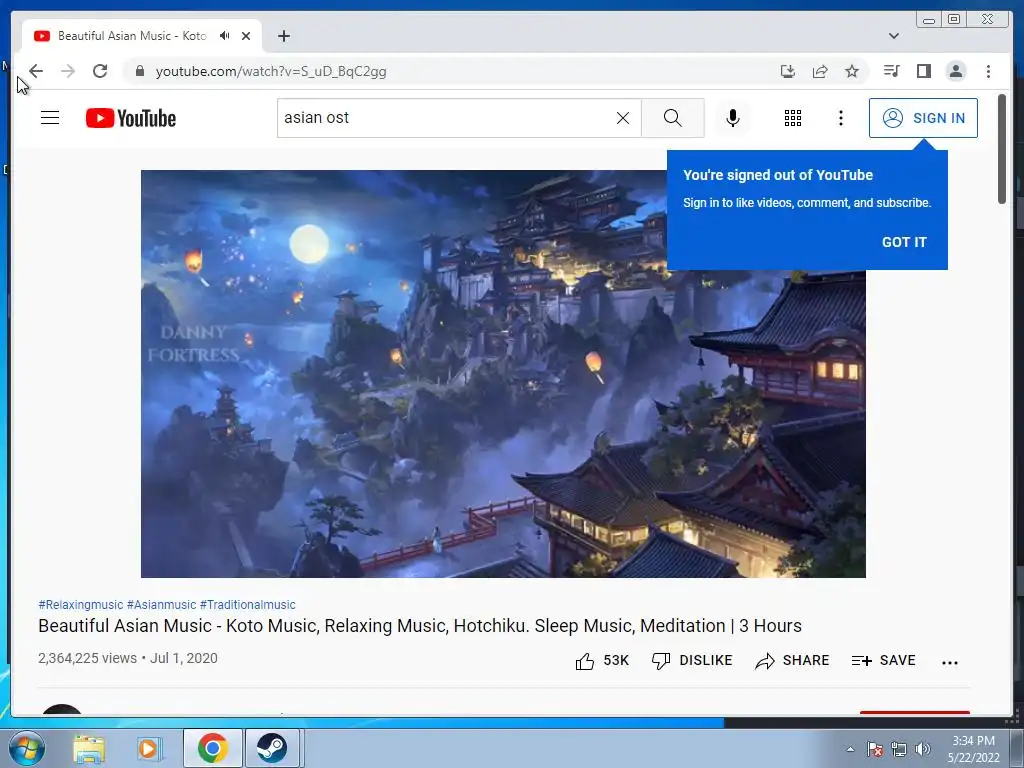Go back with the browser back arrow

(x=36, y=71)
